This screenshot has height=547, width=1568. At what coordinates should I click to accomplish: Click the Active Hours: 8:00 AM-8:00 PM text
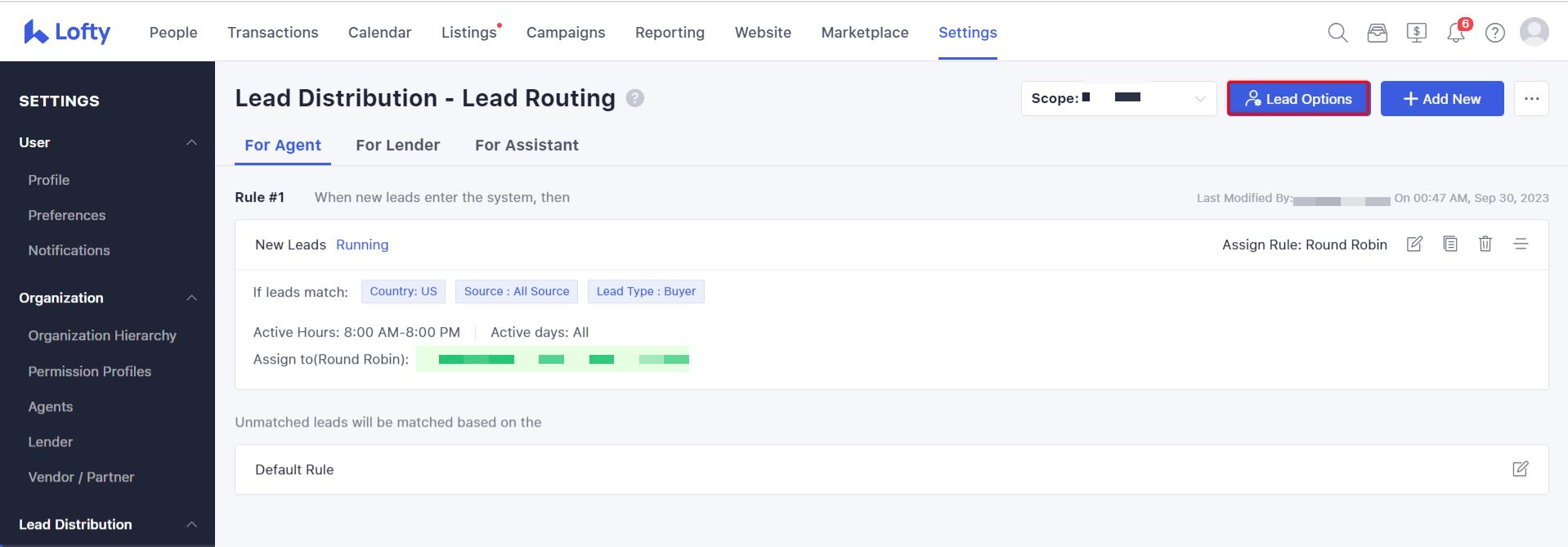[356, 332]
